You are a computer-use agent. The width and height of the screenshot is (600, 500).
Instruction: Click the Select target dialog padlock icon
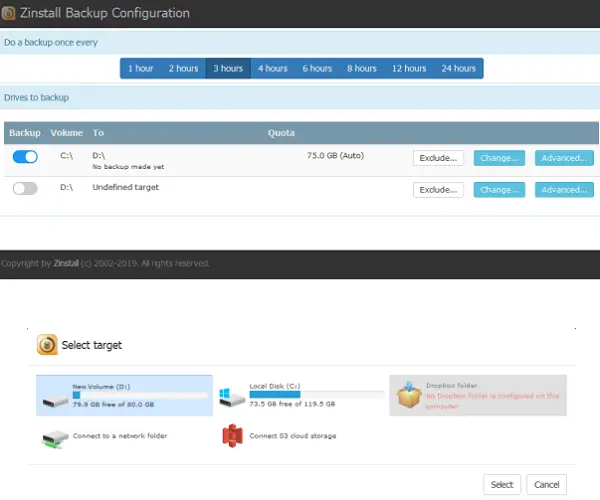47,345
